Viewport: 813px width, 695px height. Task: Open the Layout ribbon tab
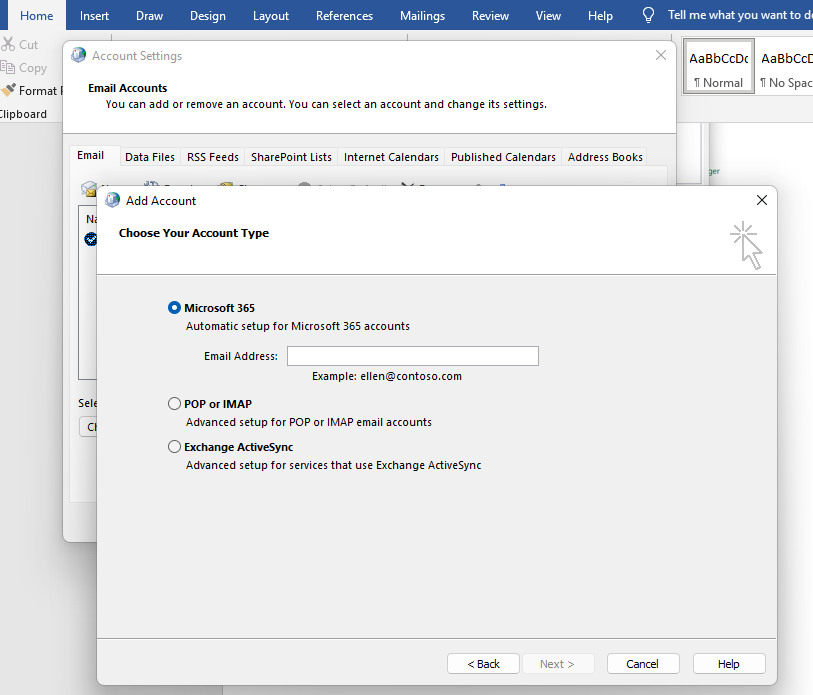point(271,16)
